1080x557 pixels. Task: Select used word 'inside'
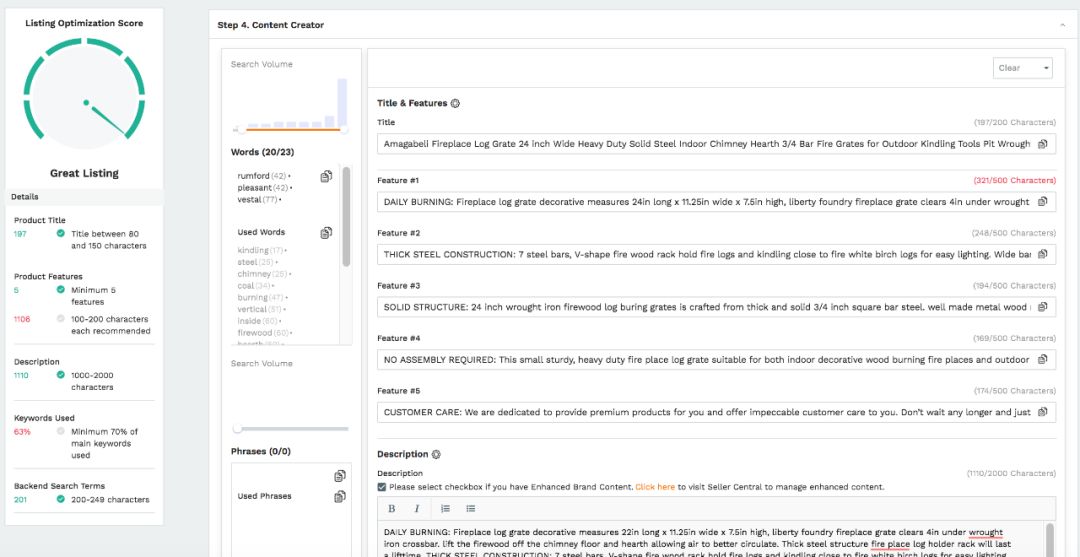[249, 321]
